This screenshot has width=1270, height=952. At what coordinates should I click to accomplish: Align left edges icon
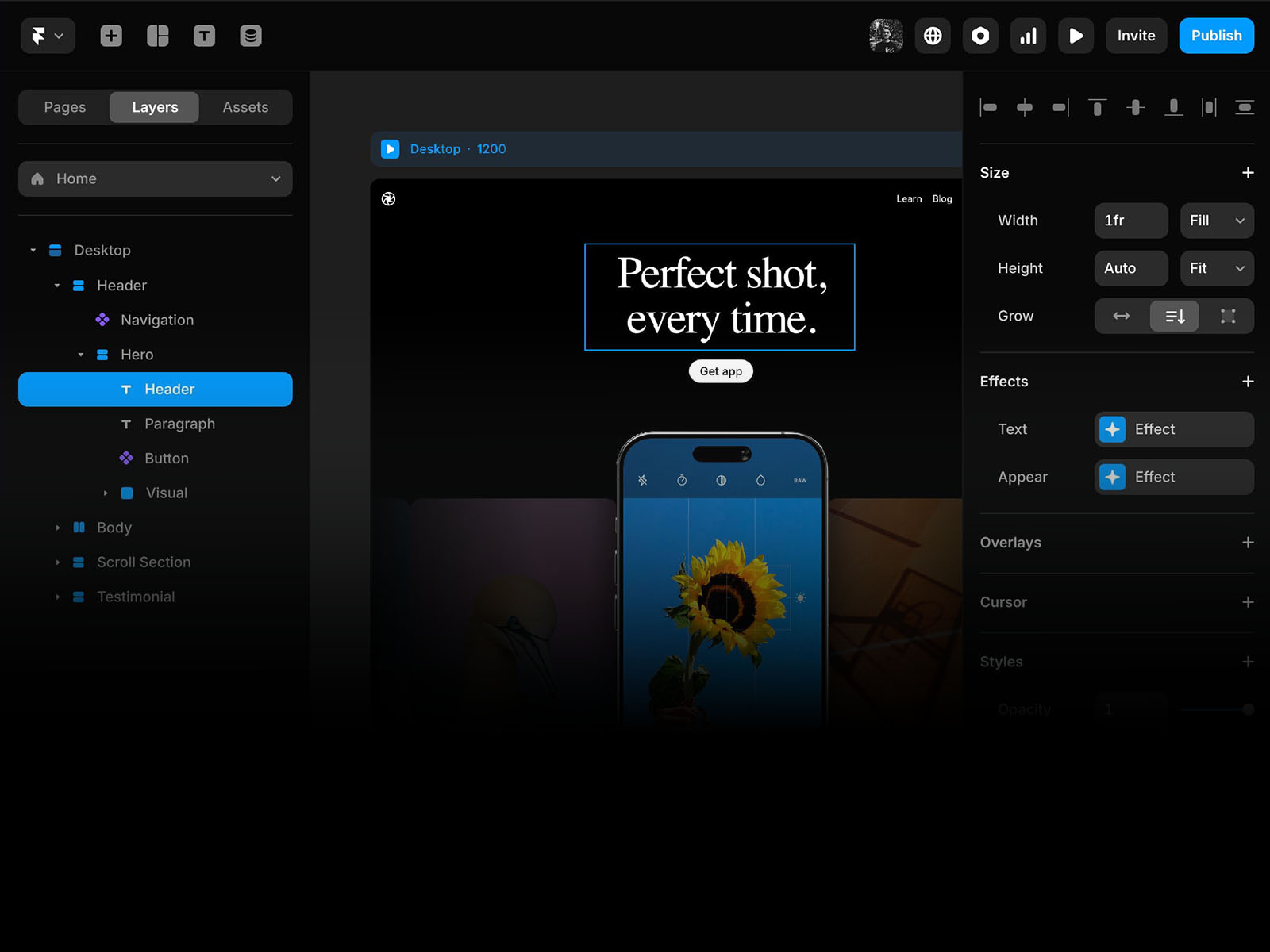[988, 107]
